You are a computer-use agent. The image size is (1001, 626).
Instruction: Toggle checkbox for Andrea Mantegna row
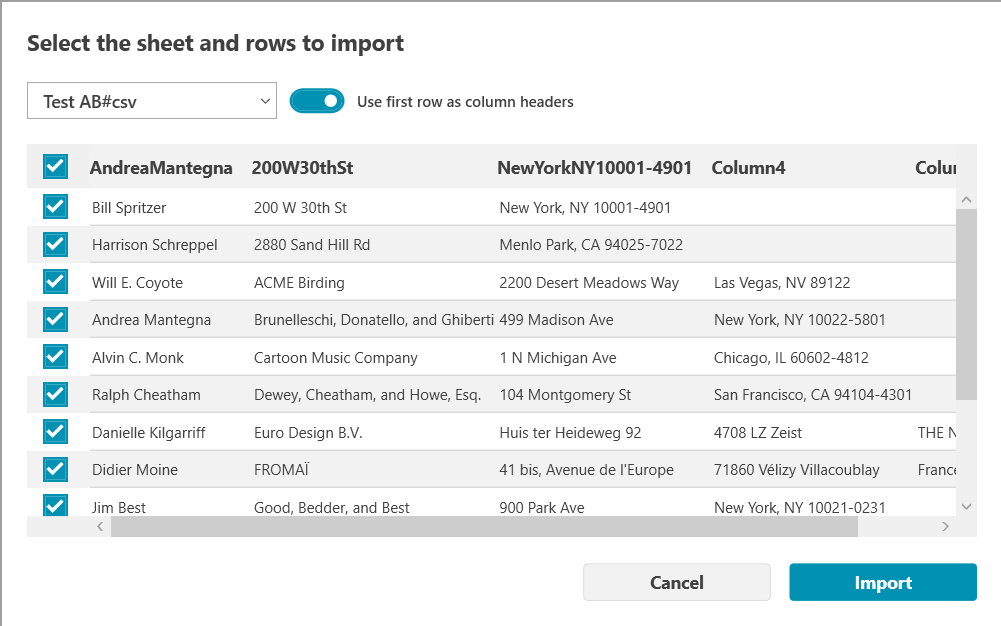pyautogui.click(x=55, y=320)
